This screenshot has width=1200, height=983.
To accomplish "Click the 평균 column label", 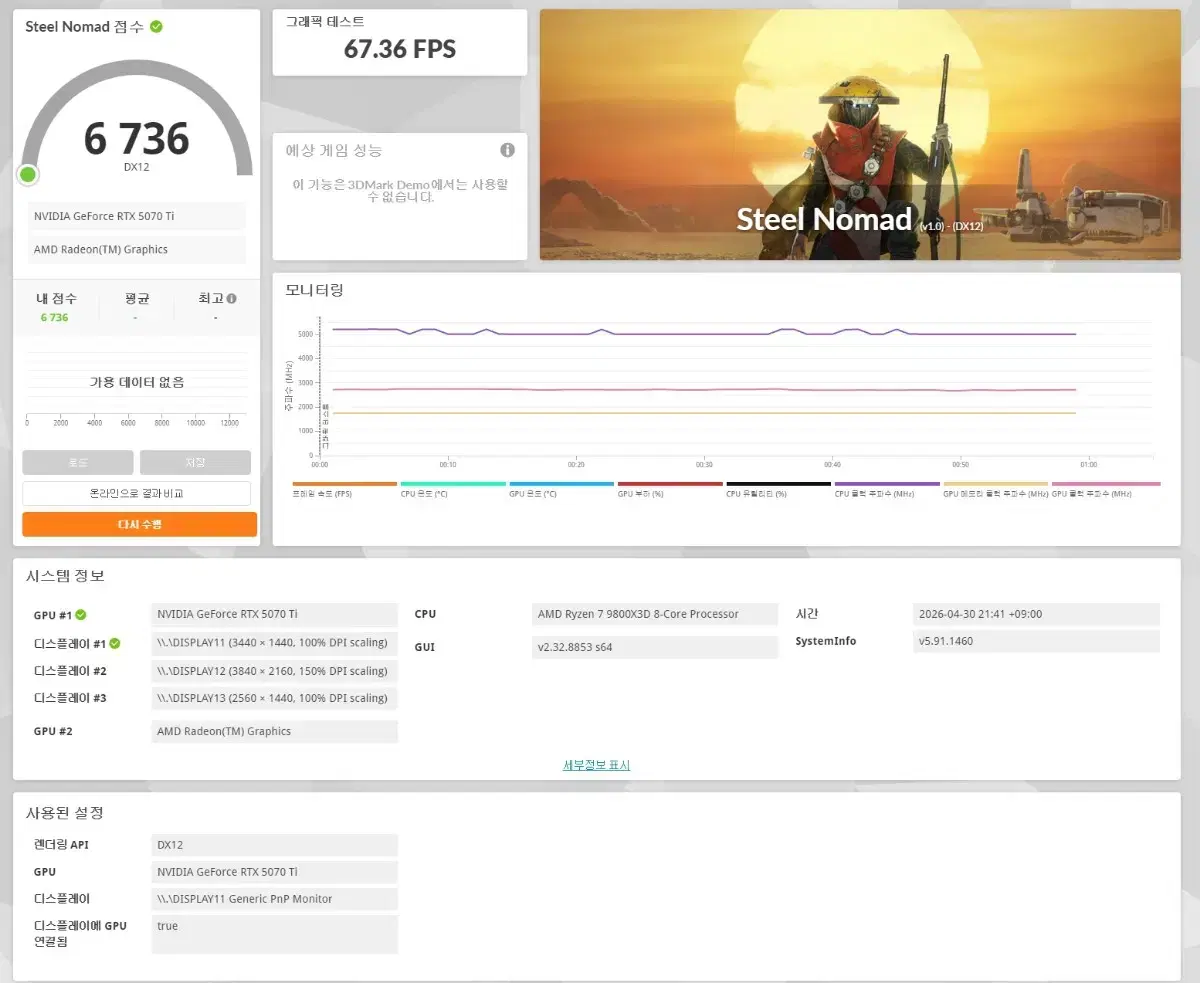I will 137,299.
